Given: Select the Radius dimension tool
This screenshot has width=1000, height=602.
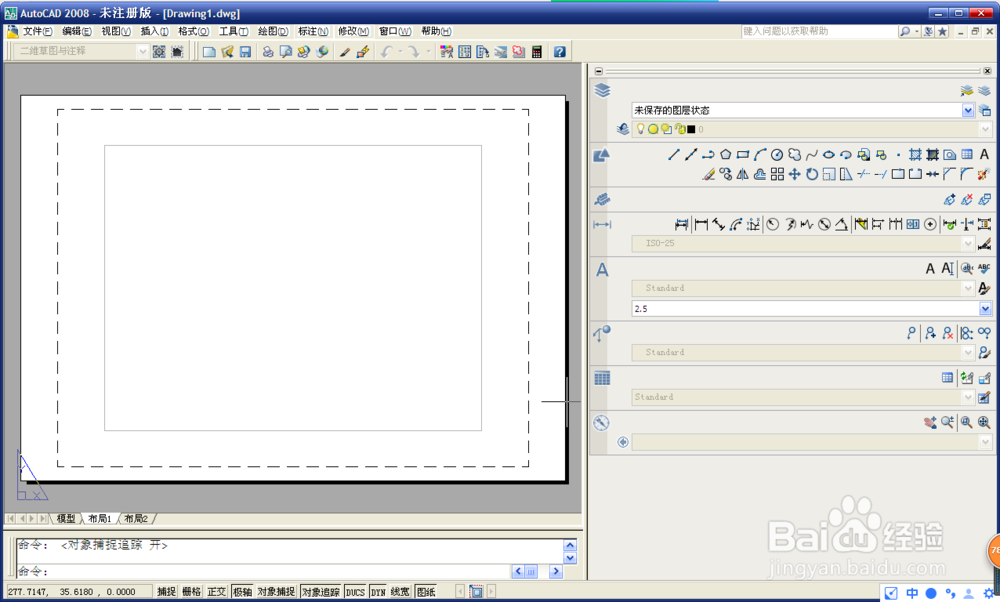Looking at the screenshot, I should (x=772, y=224).
